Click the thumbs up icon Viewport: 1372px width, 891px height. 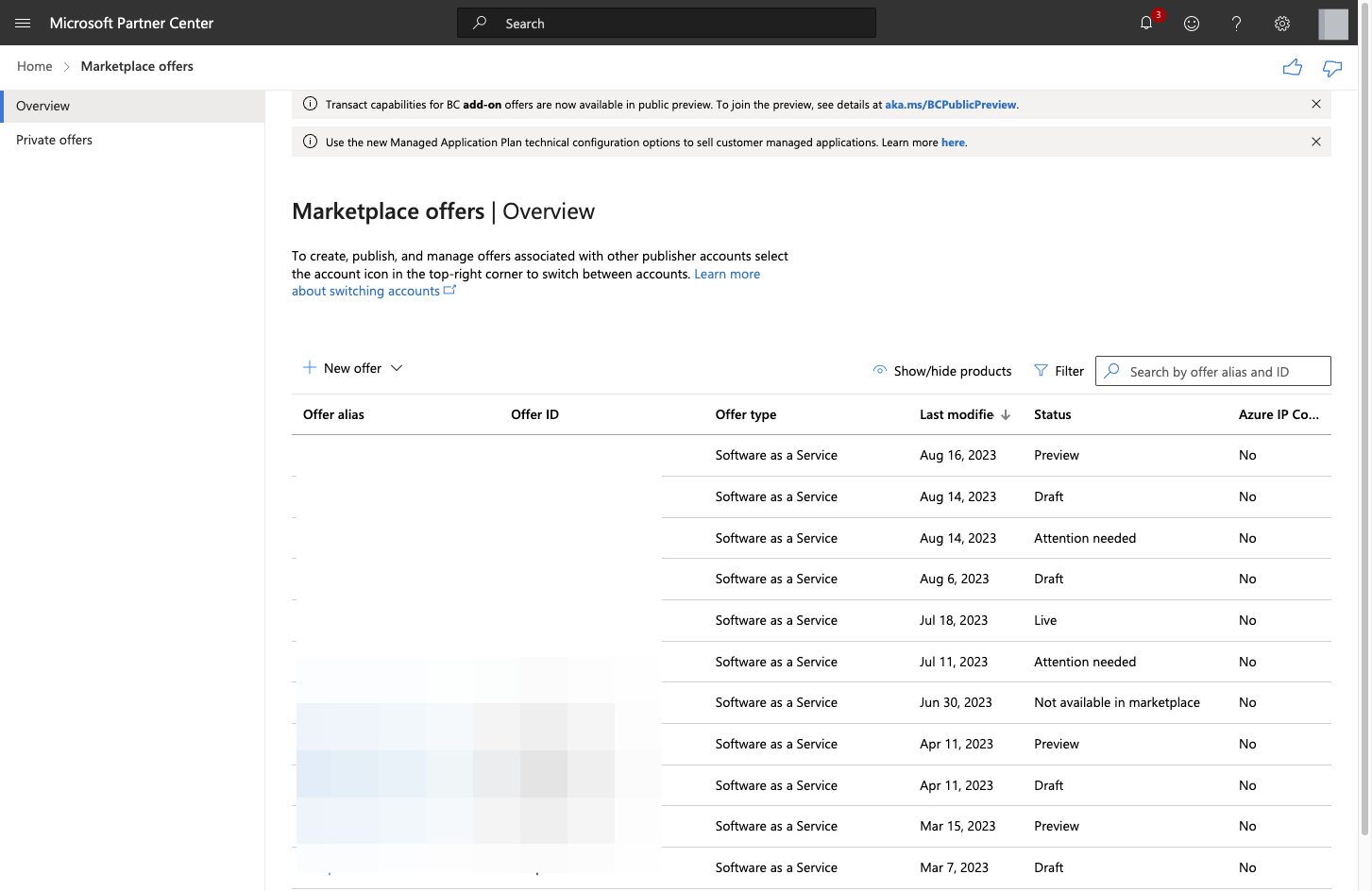1293,67
